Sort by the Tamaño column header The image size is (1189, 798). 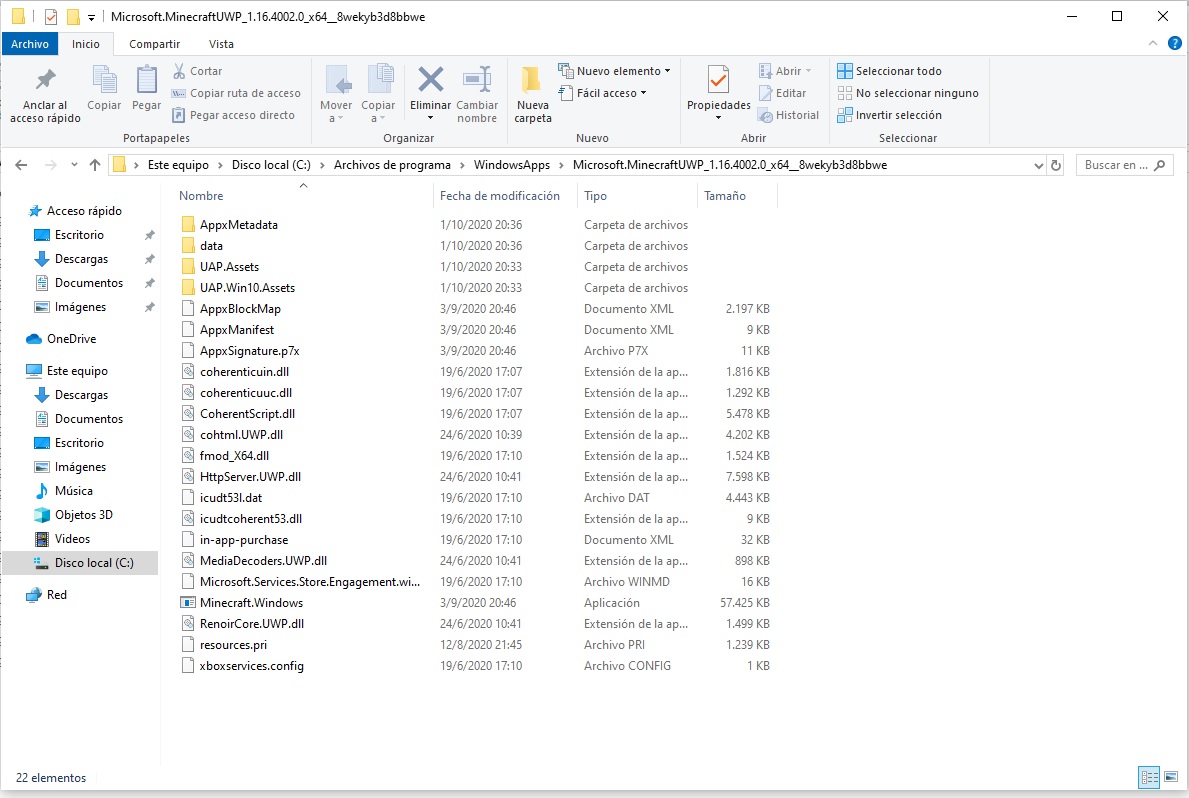pos(724,196)
